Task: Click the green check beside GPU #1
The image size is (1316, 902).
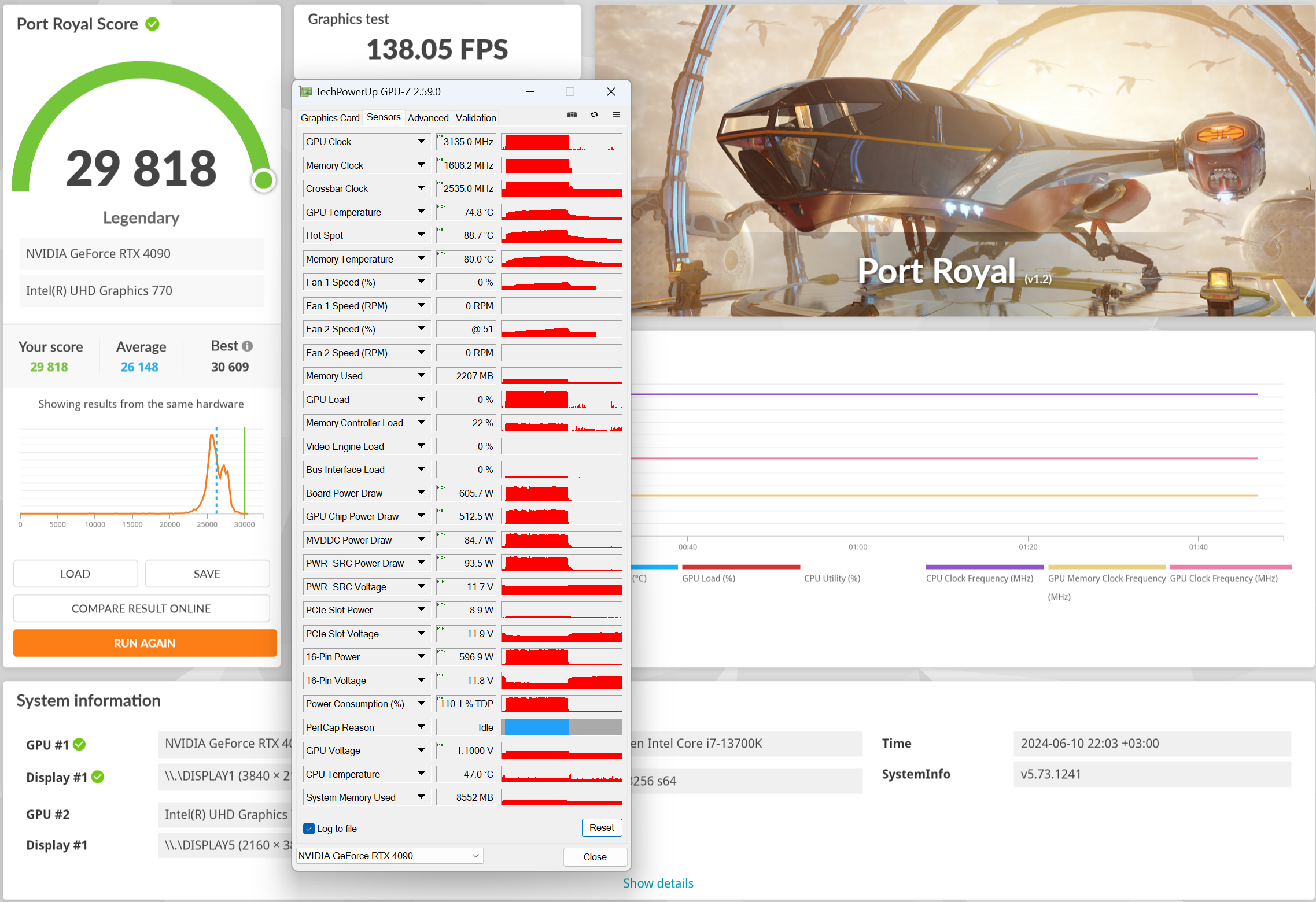Action: pos(80,745)
